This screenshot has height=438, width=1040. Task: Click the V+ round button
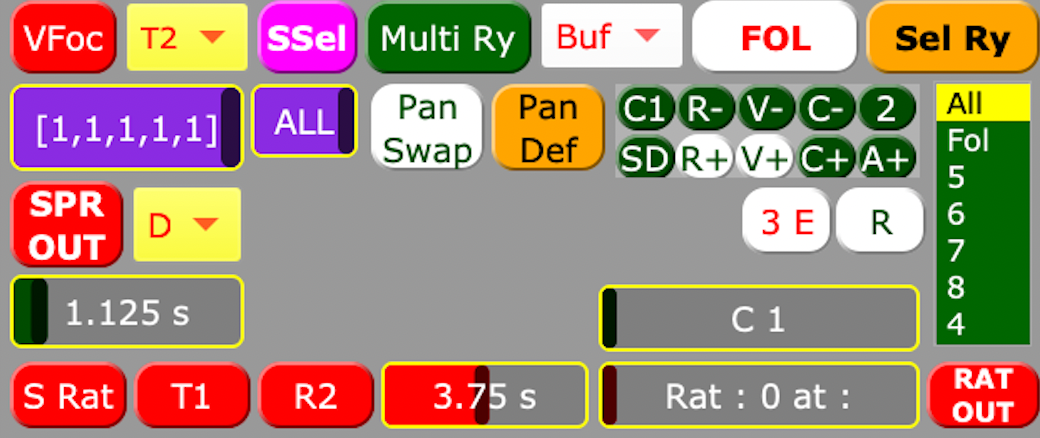[x=766, y=157]
